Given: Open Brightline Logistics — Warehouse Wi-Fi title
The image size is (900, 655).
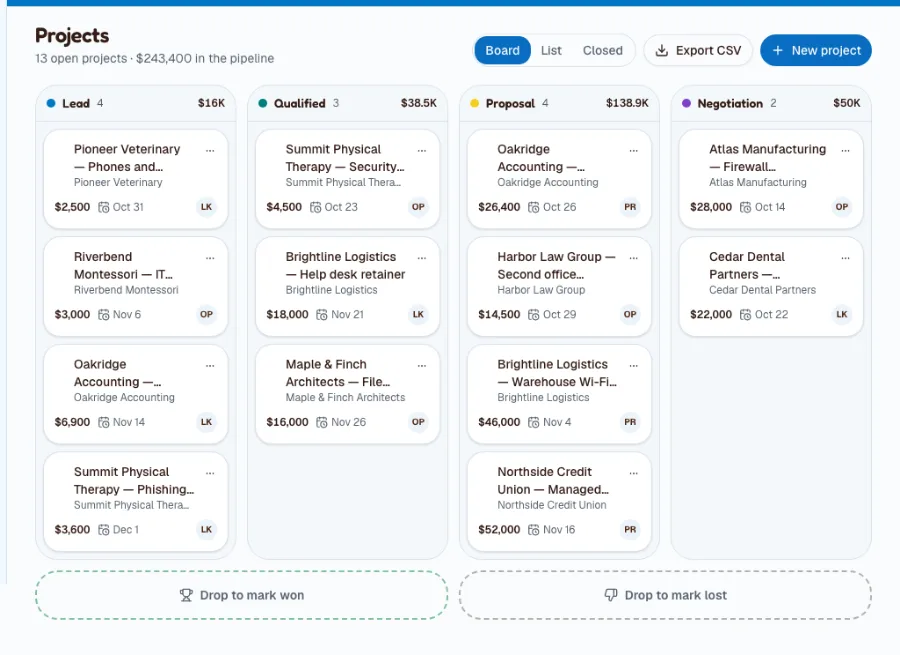Looking at the screenshot, I should pyautogui.click(x=557, y=373).
